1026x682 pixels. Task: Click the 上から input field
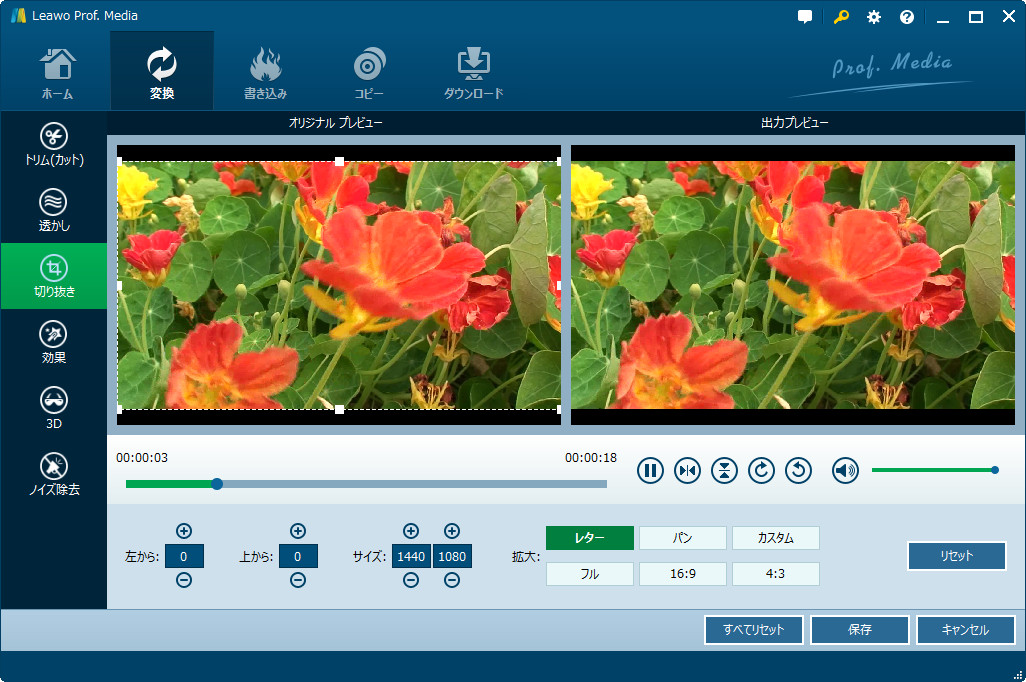298,556
